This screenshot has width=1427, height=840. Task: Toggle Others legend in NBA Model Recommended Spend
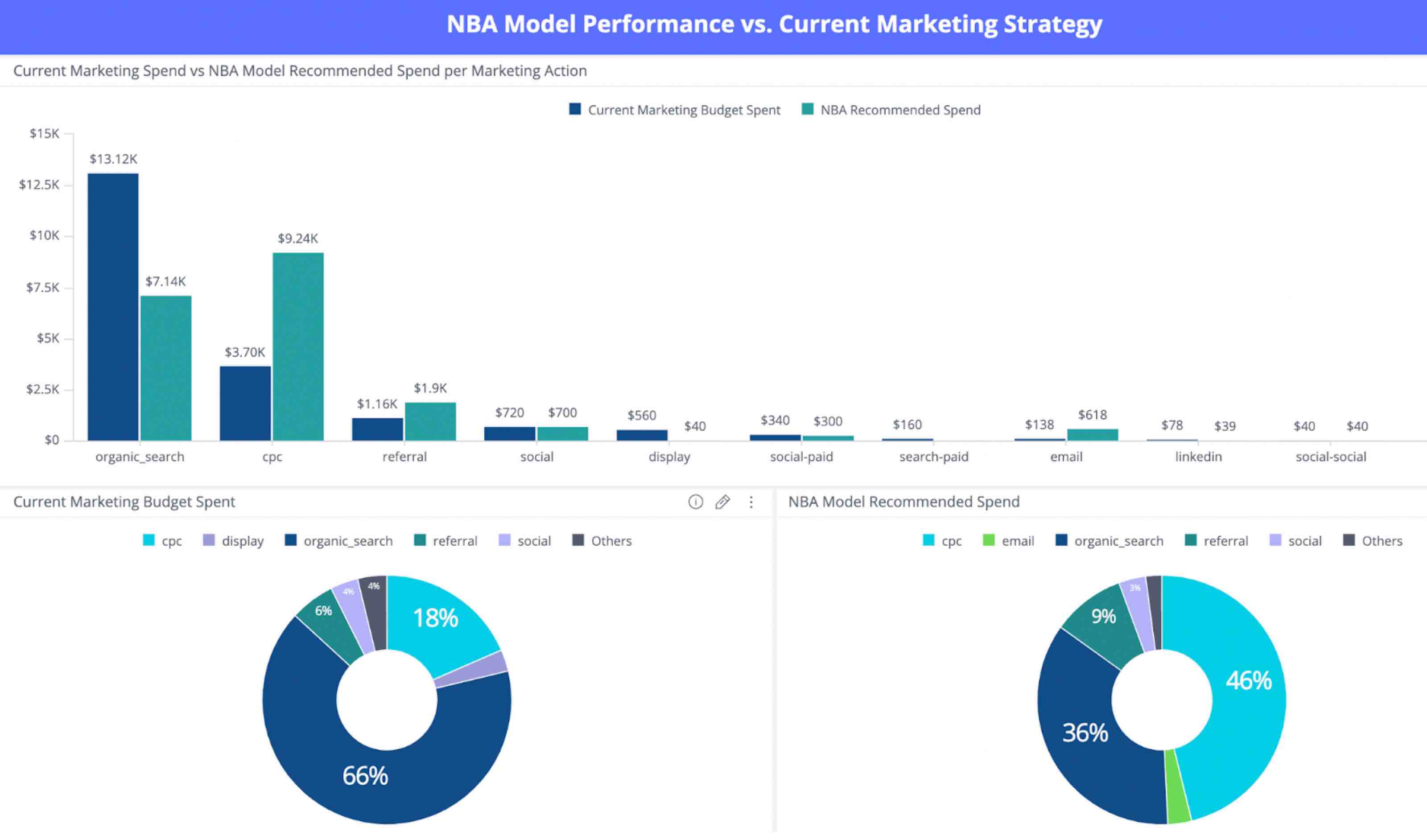coord(1373,540)
